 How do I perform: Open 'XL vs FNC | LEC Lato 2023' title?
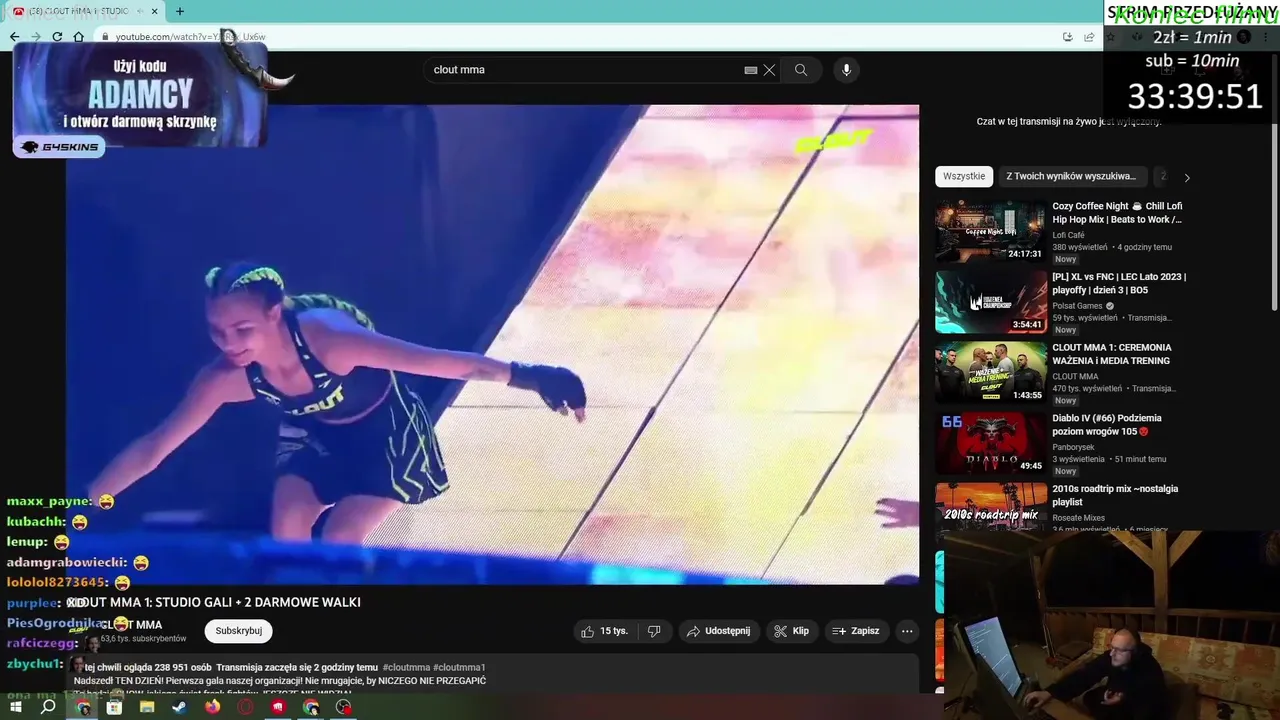click(1118, 283)
